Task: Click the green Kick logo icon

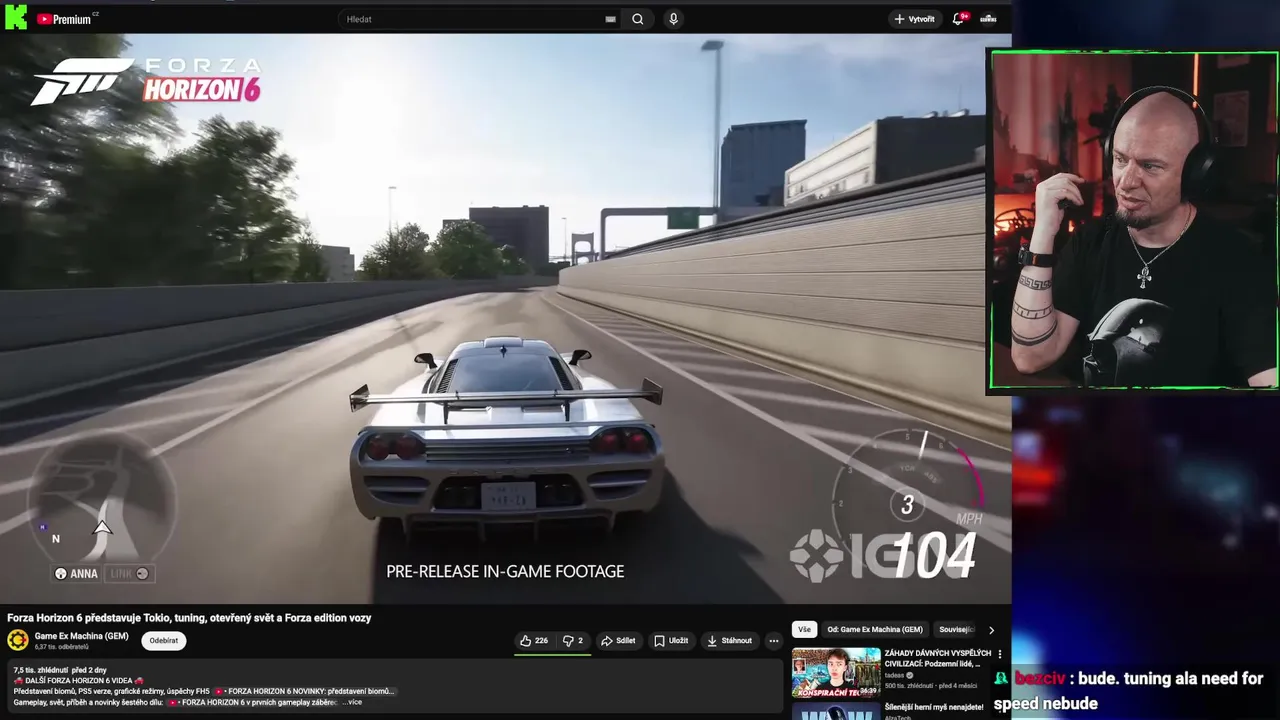Action: click(x=15, y=17)
